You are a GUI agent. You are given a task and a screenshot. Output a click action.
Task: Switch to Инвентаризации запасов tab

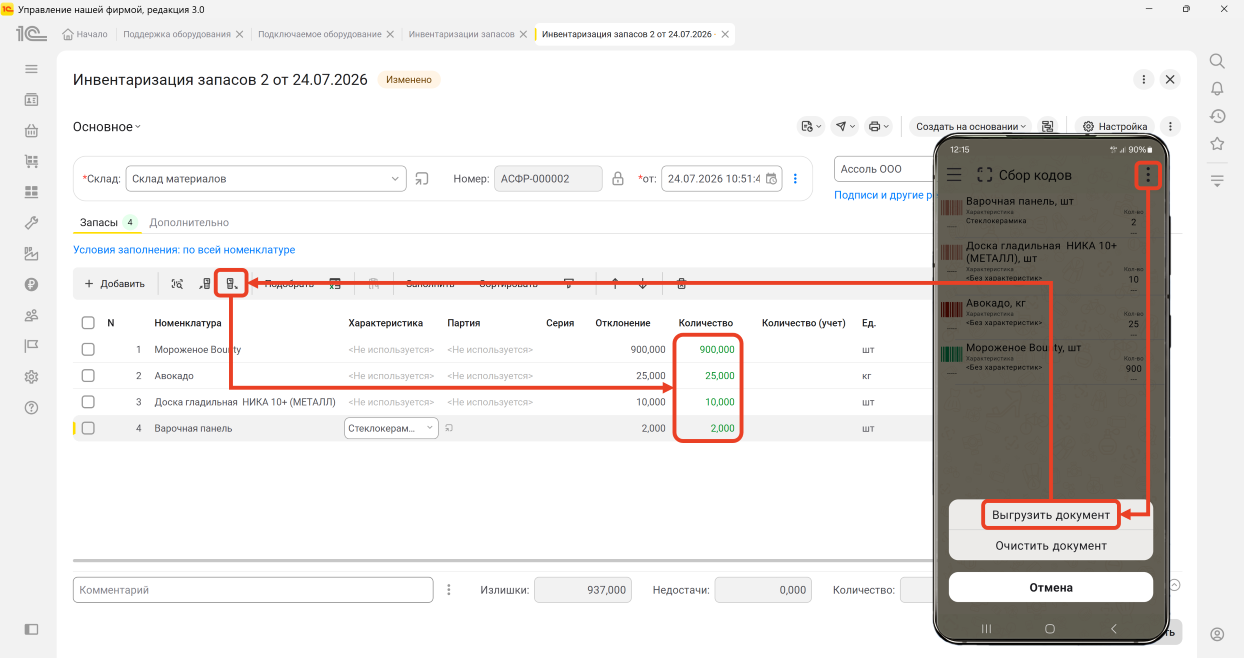tap(461, 34)
